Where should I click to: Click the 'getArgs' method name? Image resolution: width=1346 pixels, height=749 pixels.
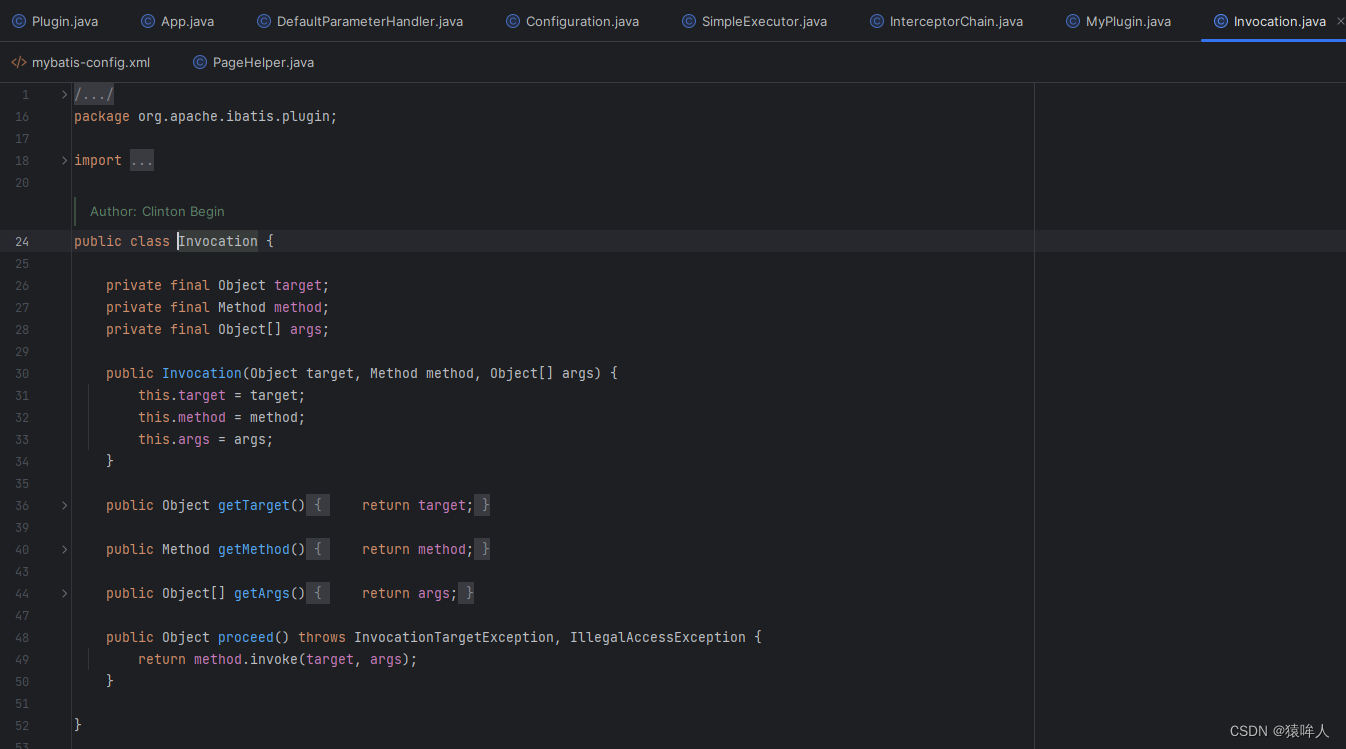(x=262, y=593)
